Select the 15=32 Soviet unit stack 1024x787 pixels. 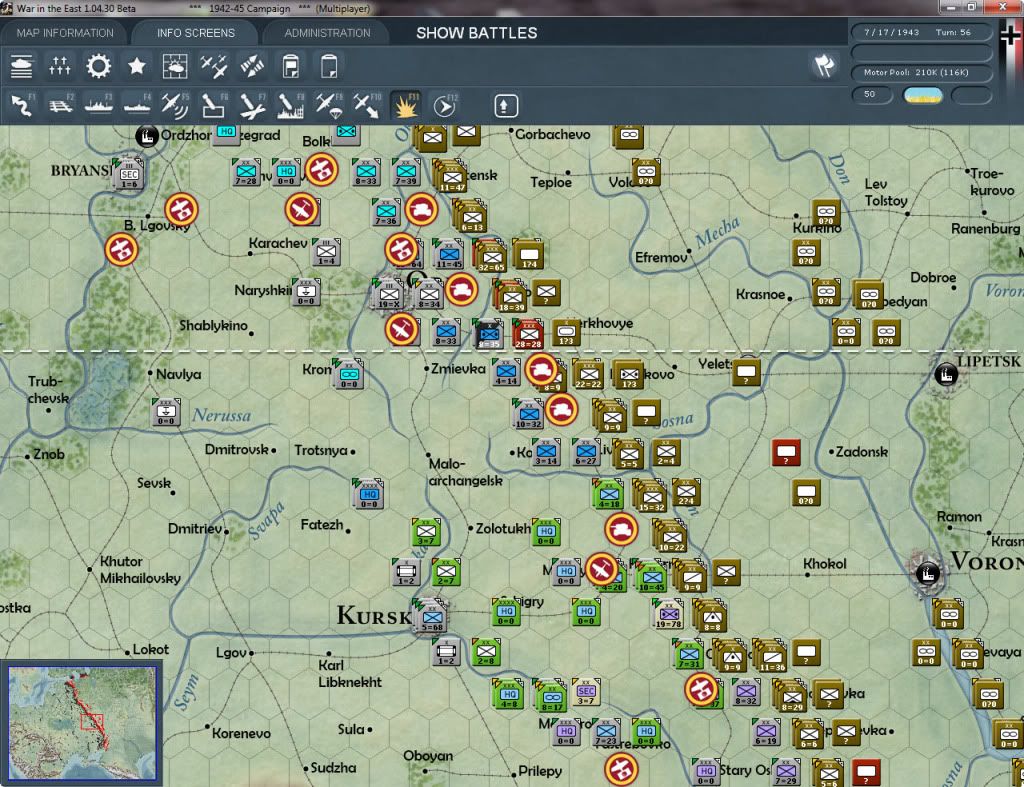tap(650, 497)
